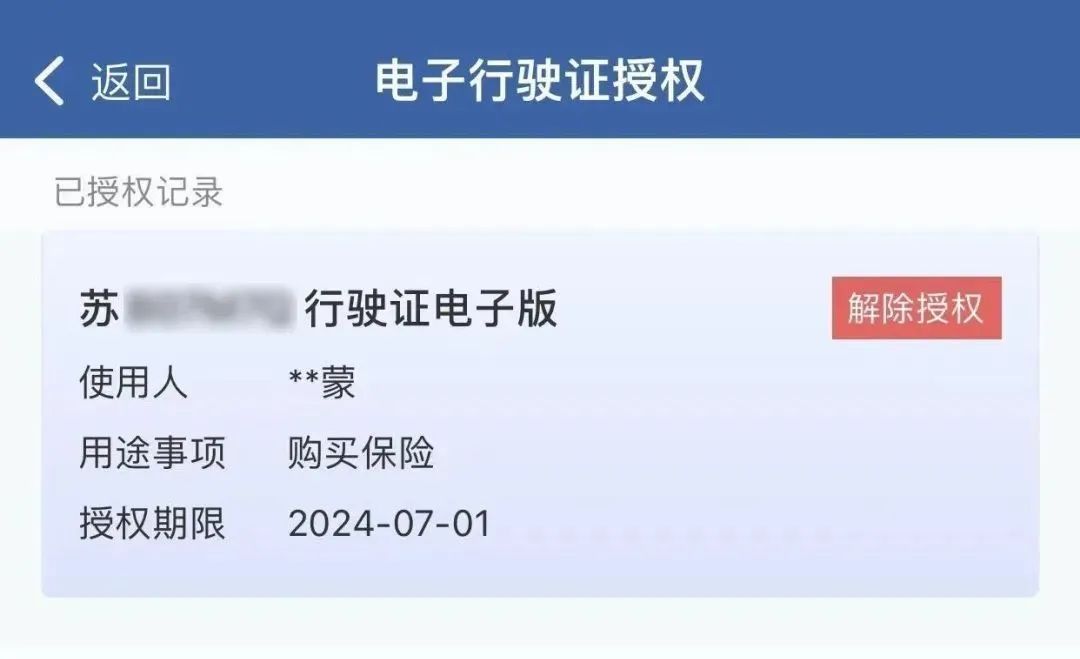Select the 用途事项 field label
Image resolution: width=1080 pixels, height=659 pixels.
(x=152, y=452)
